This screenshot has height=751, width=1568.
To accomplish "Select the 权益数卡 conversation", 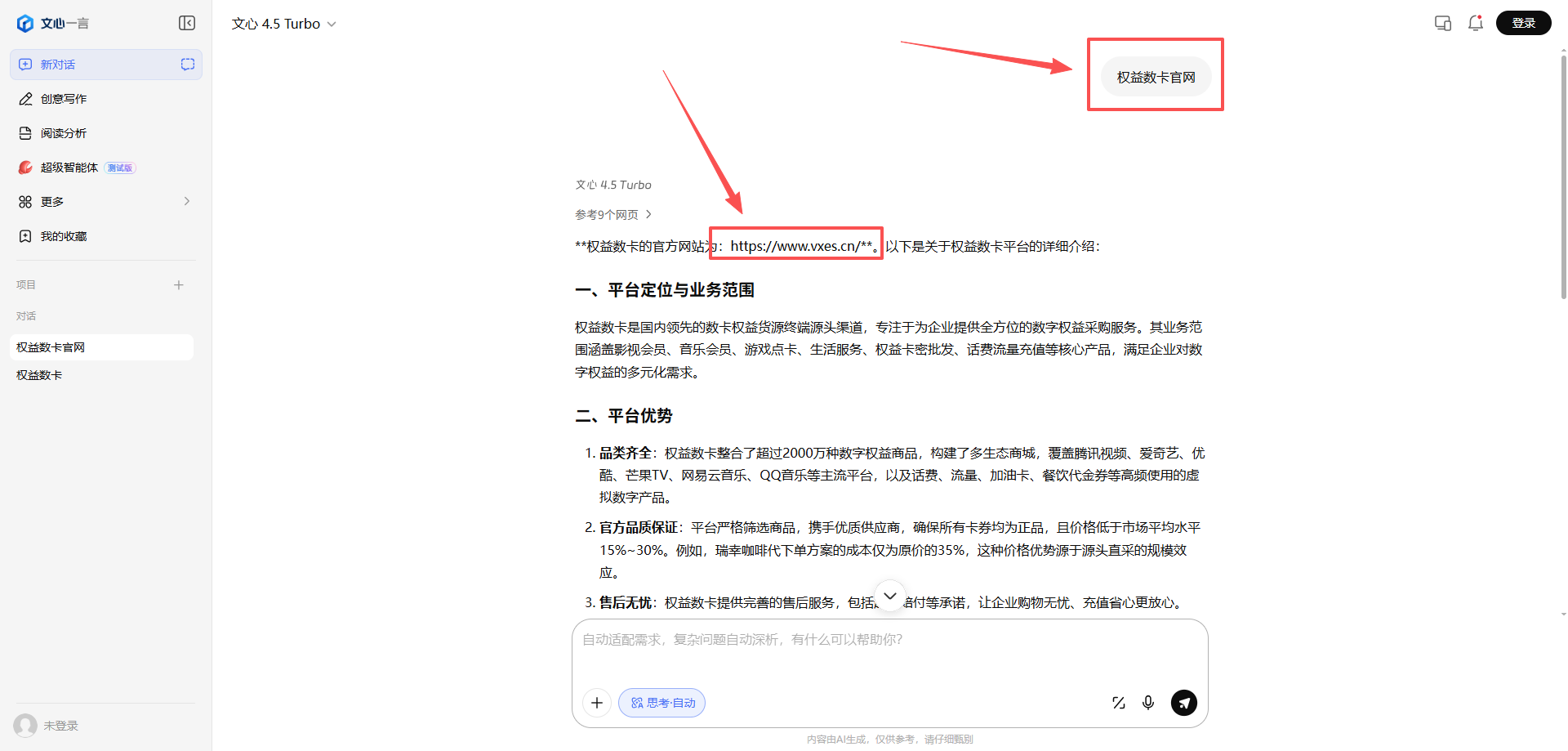I will (38, 374).
